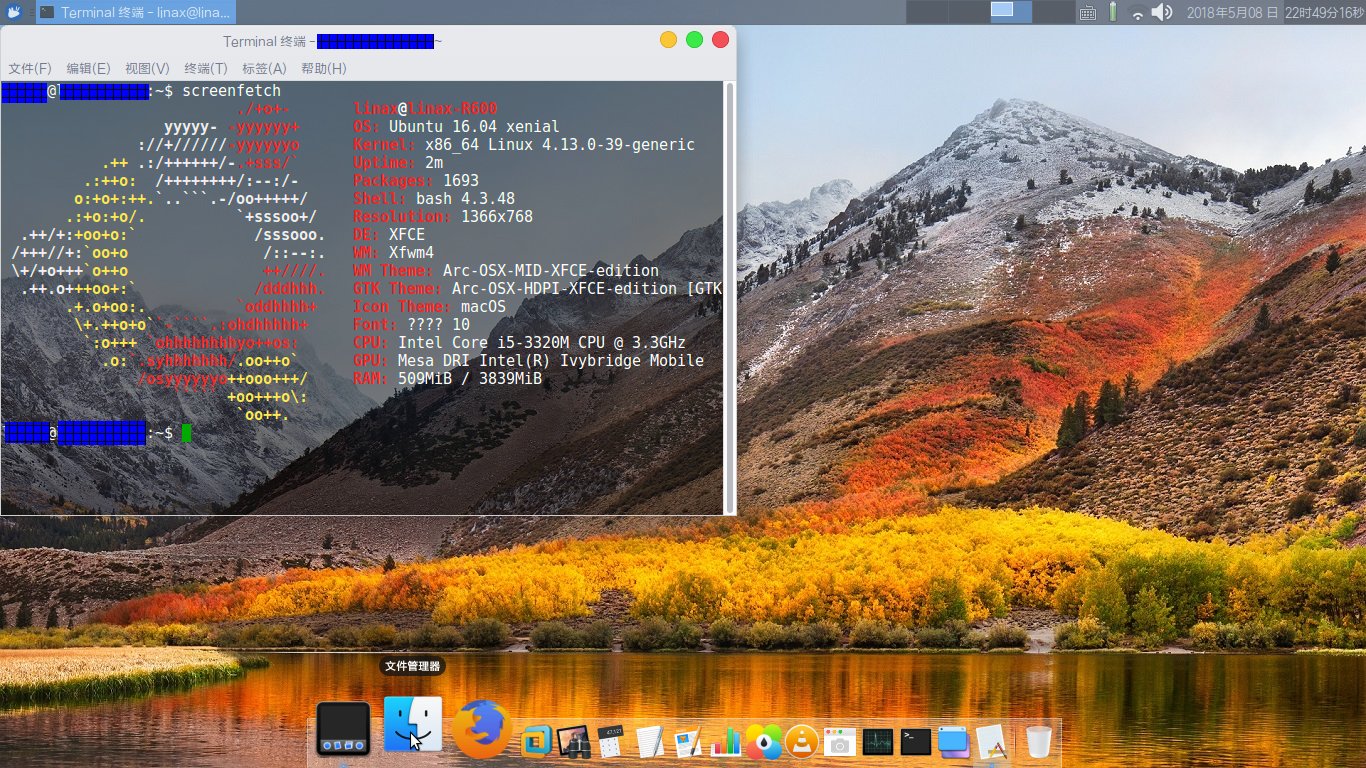Image resolution: width=1366 pixels, height=768 pixels.
Task: Open the colorful circles color app in dock
Action: click(x=764, y=741)
